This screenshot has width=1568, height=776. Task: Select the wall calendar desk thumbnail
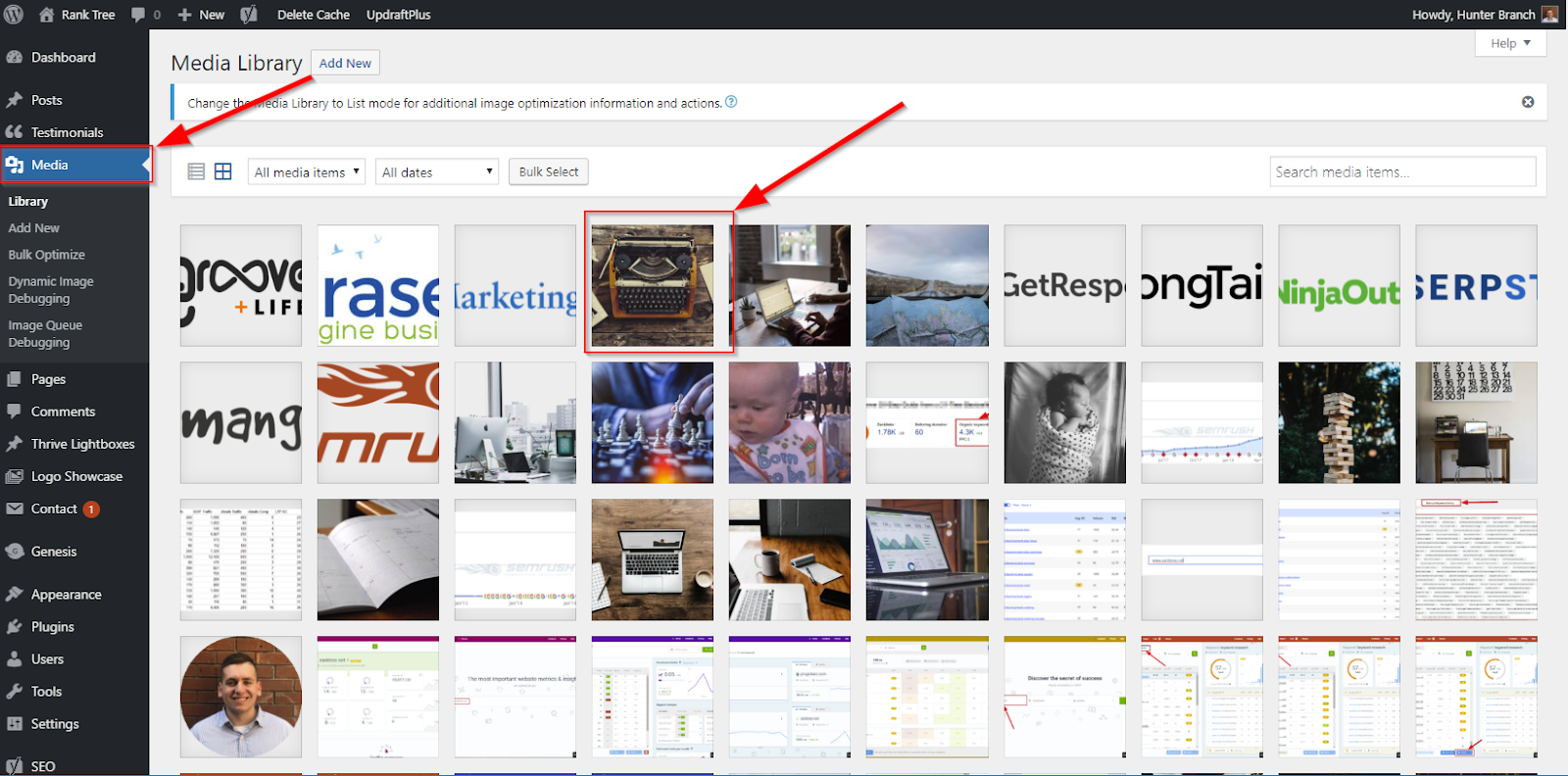pos(1476,422)
